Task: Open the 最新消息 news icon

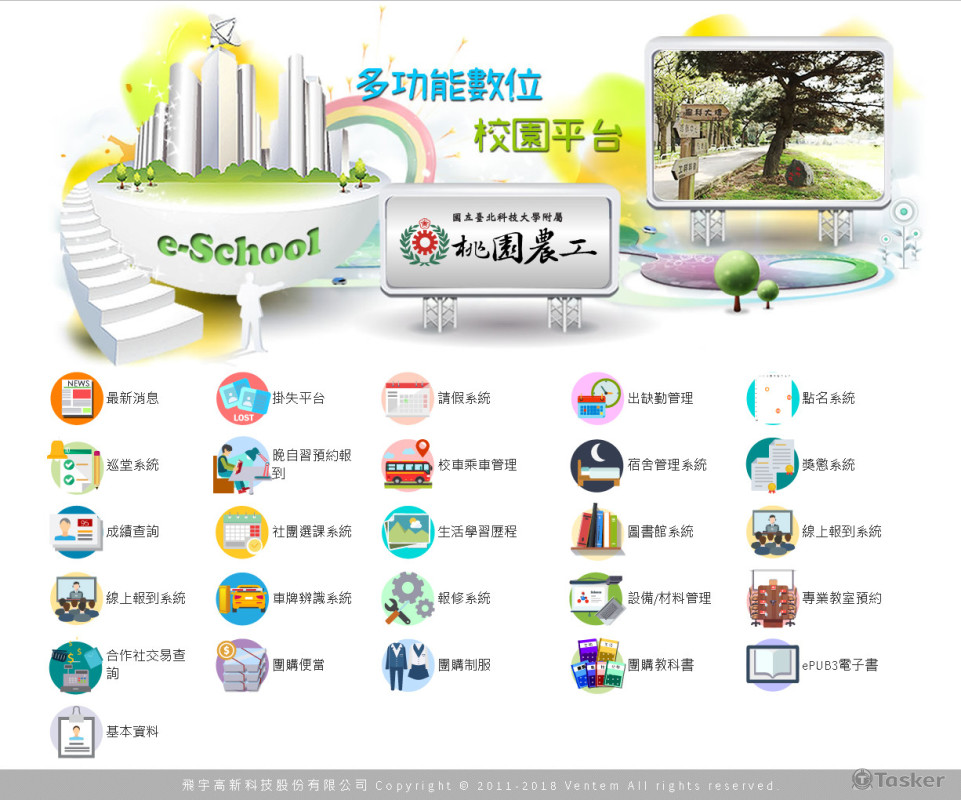Action: [x=76, y=398]
